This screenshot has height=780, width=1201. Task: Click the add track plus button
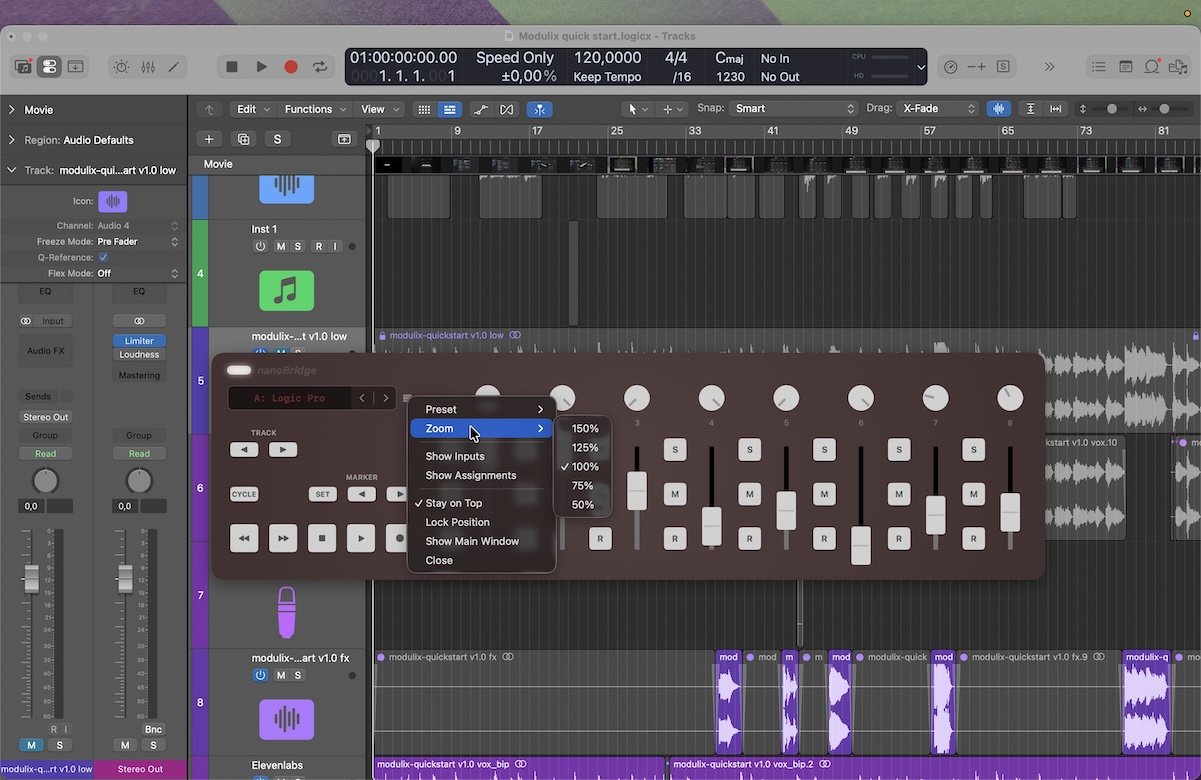(209, 139)
